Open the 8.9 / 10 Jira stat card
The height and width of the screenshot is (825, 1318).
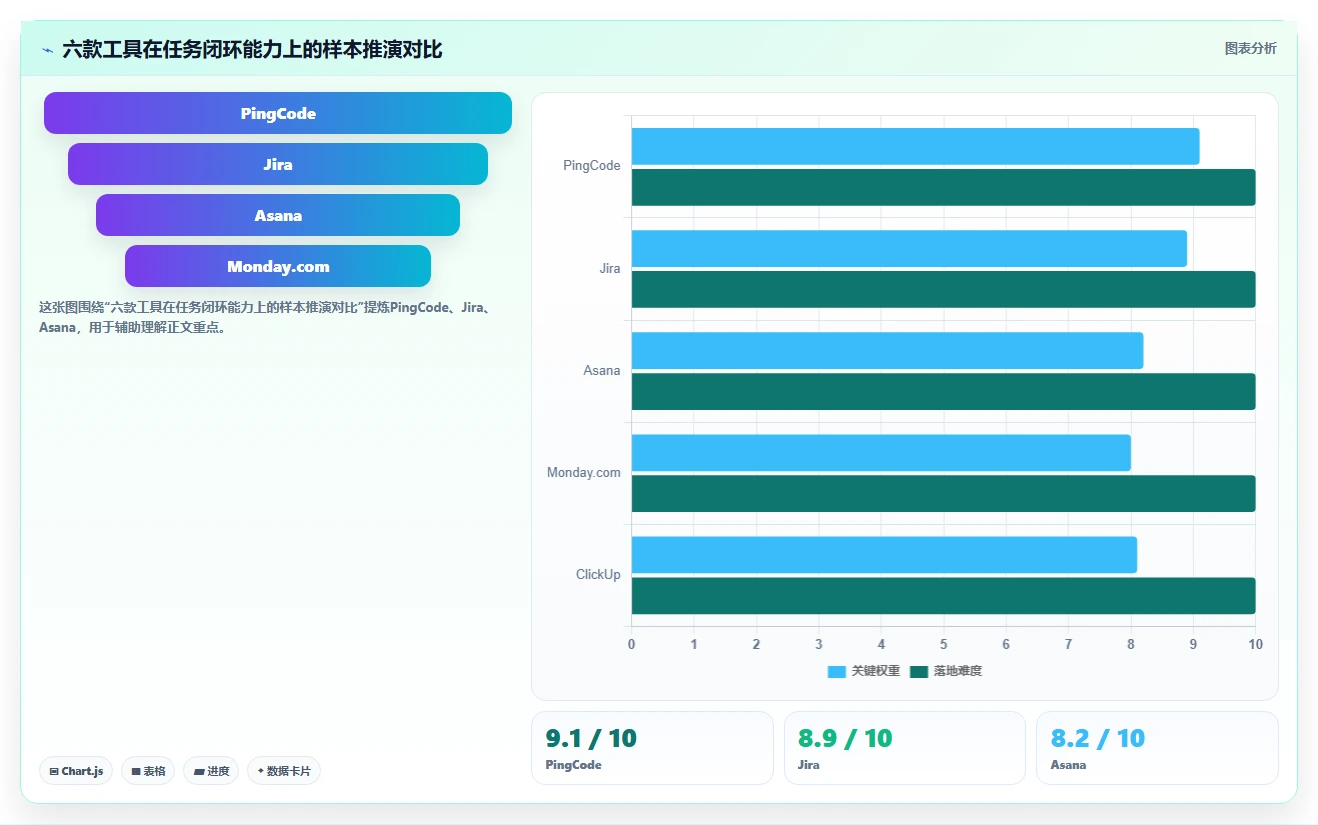[905, 748]
